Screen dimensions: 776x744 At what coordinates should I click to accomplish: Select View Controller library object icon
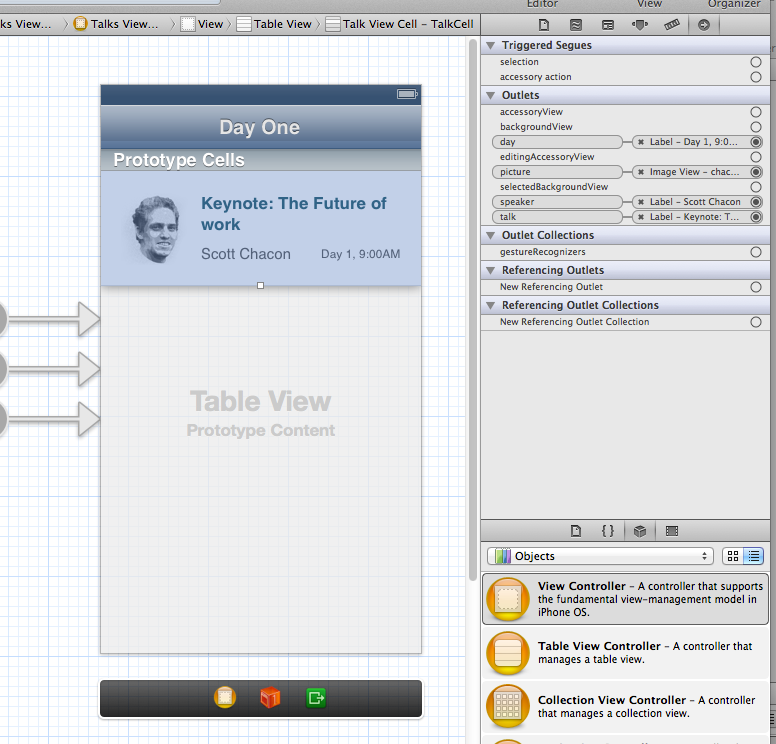click(508, 599)
